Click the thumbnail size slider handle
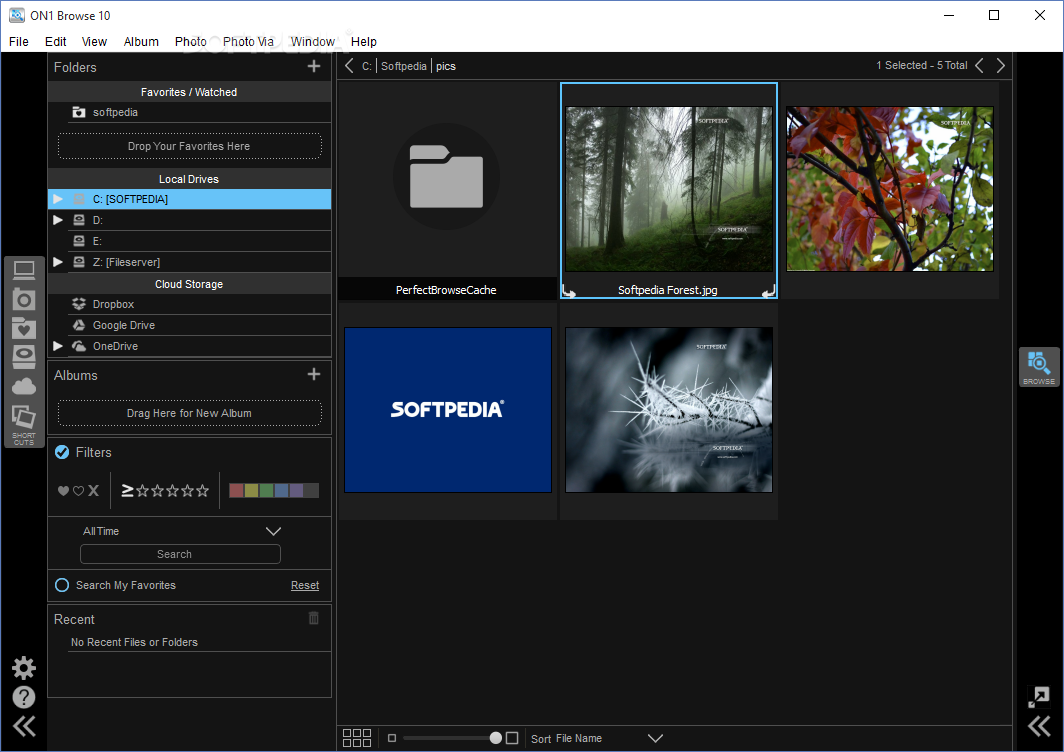1064x752 pixels. tap(495, 738)
